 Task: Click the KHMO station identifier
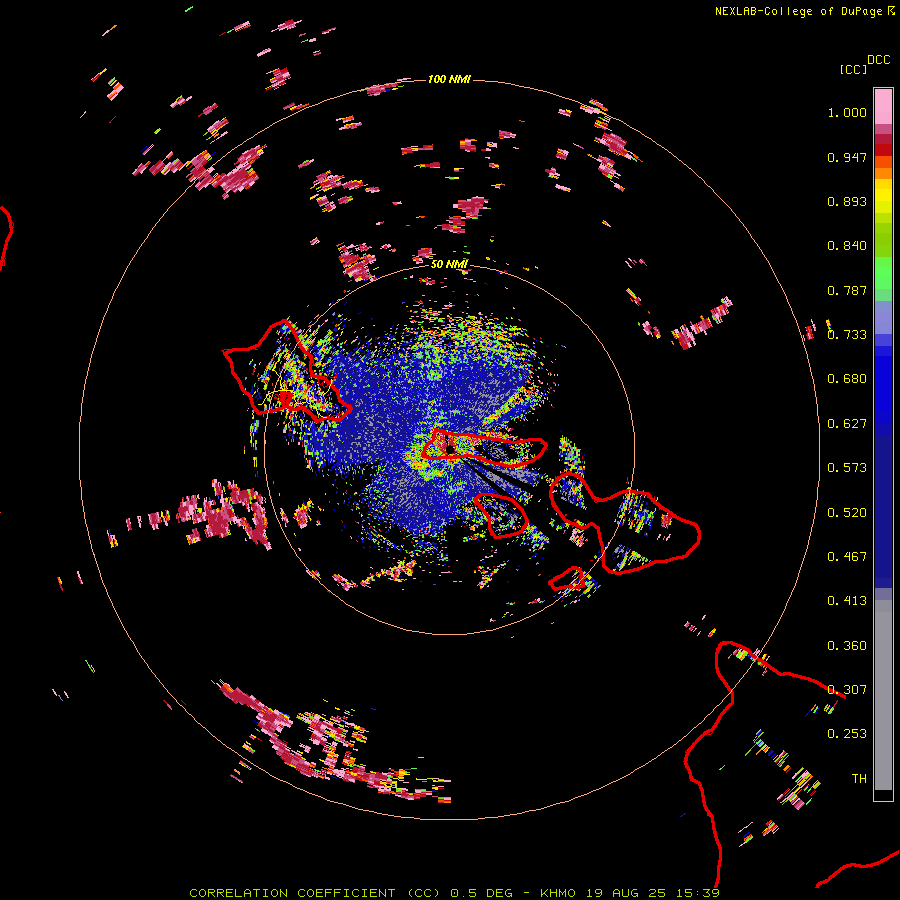[558, 893]
